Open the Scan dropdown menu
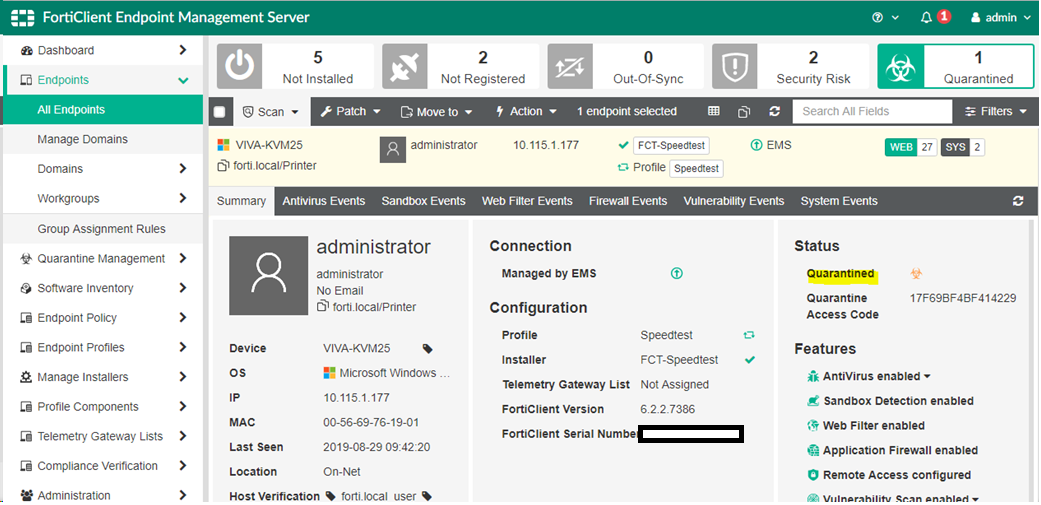The width and height of the screenshot is (1041, 505). tap(272, 112)
